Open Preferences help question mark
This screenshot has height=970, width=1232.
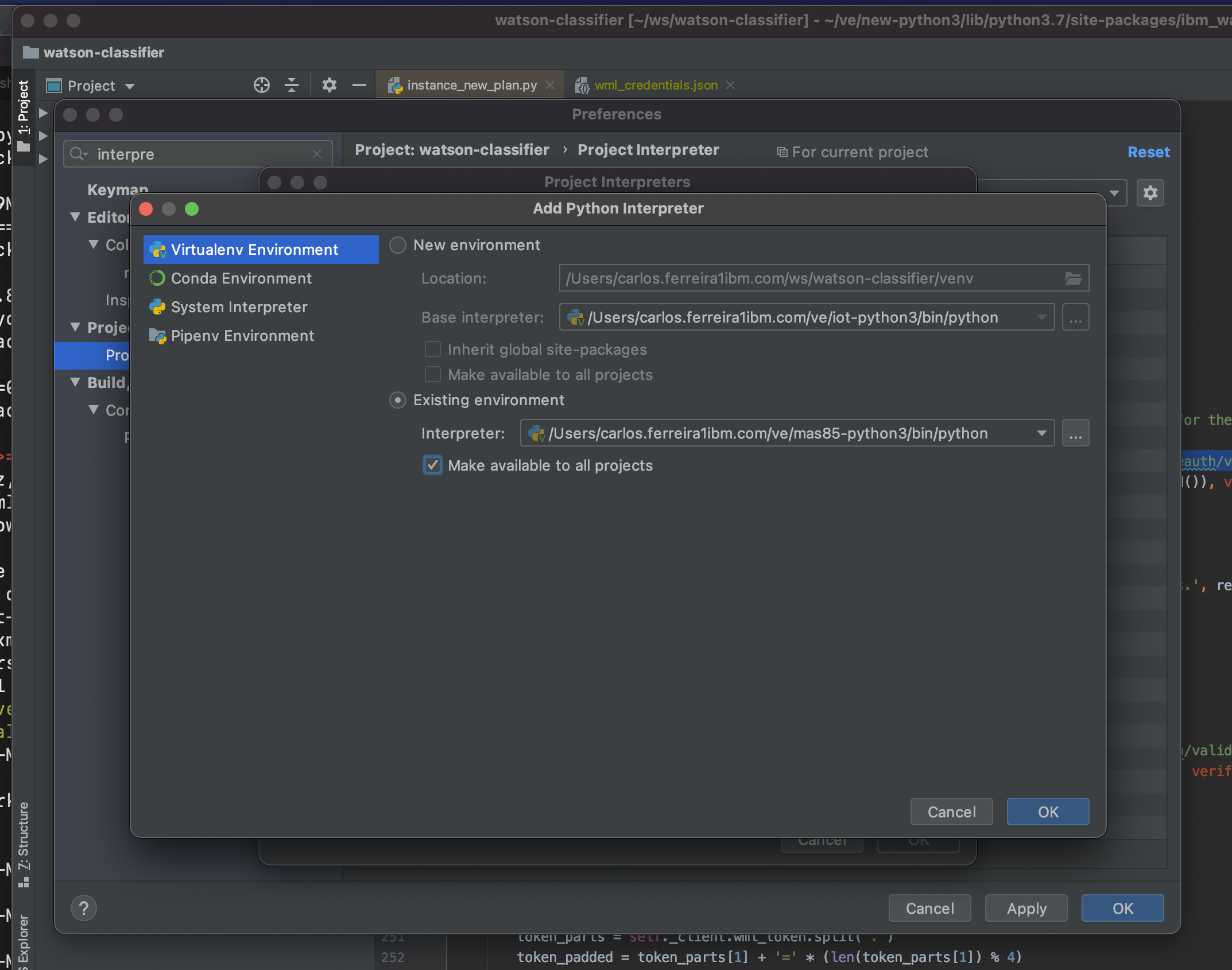click(84, 909)
